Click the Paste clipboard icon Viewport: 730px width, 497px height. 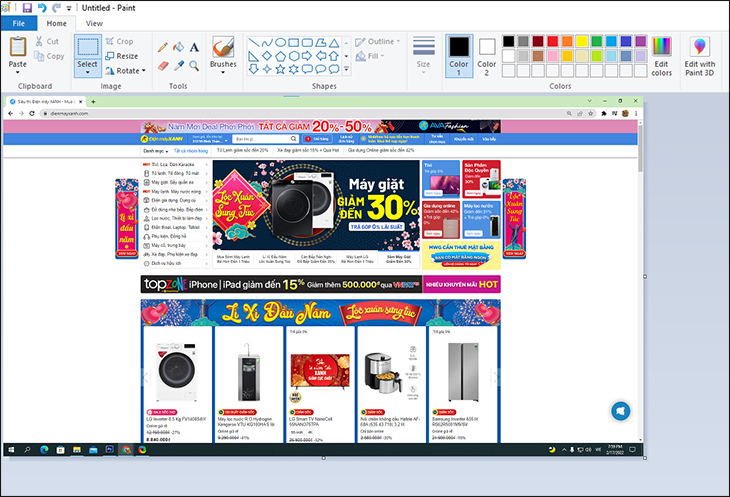(18, 47)
